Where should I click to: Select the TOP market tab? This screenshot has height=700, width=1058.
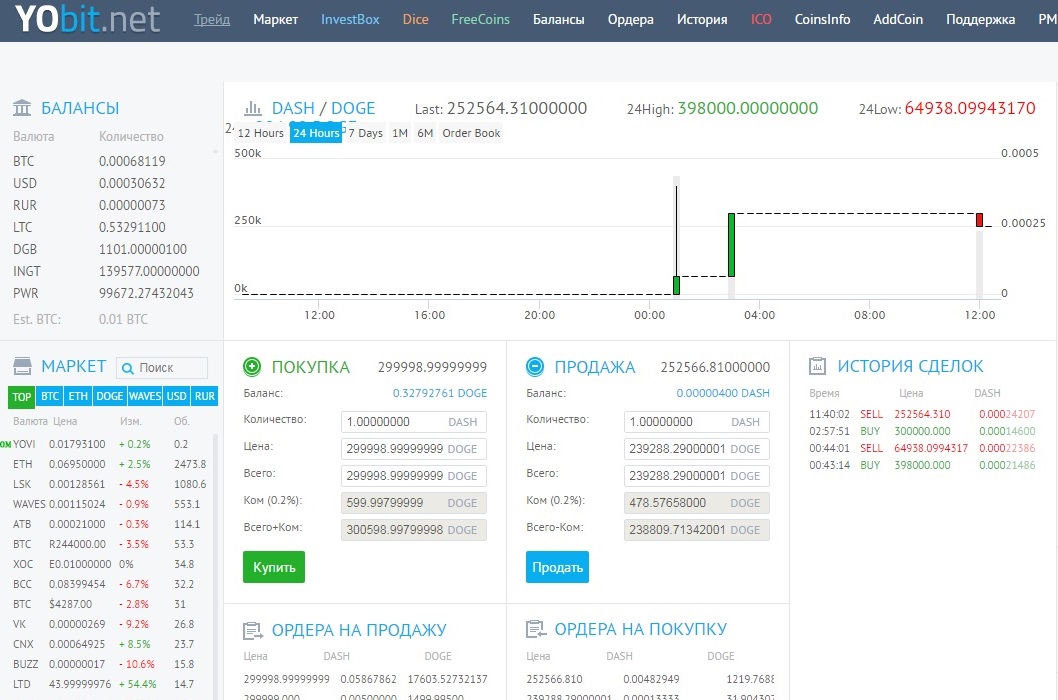click(22, 396)
